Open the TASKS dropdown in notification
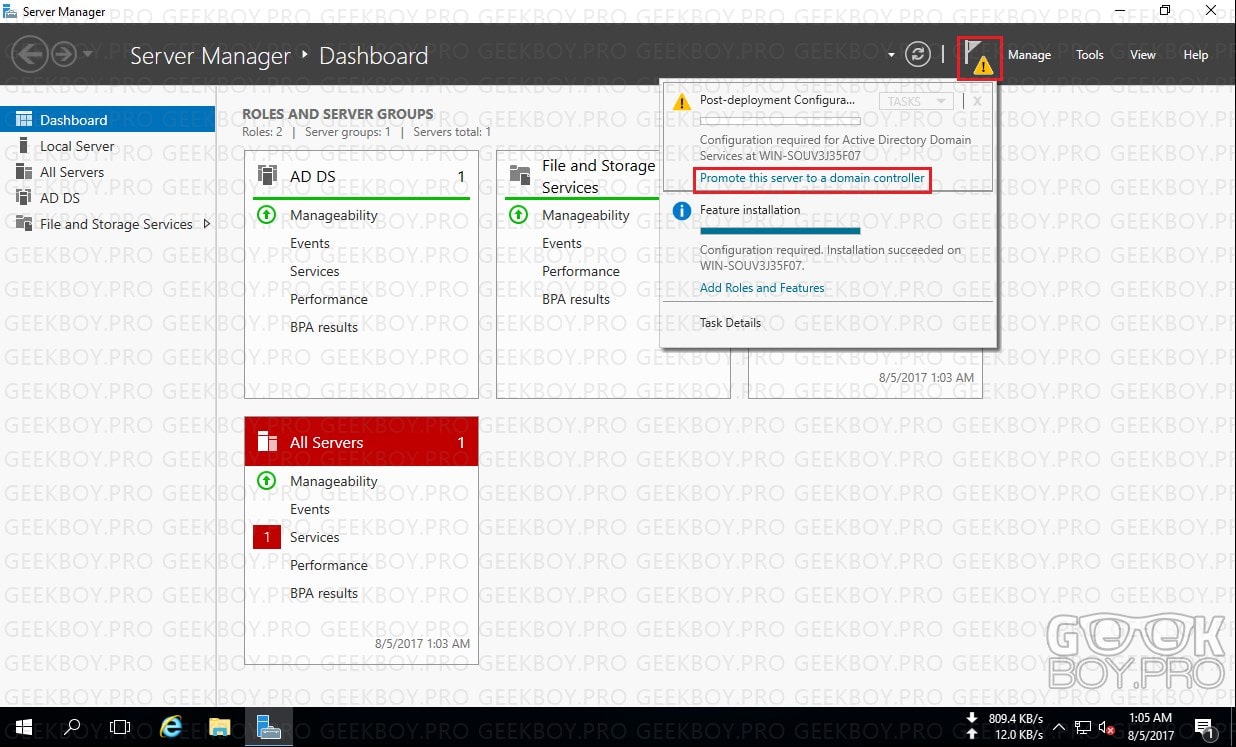This screenshot has height=747, width=1236. 915,101
